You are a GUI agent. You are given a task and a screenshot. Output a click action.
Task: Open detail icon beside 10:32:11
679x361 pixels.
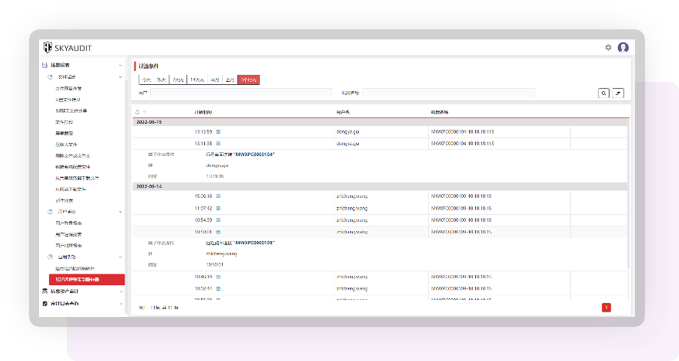[x=218, y=288]
